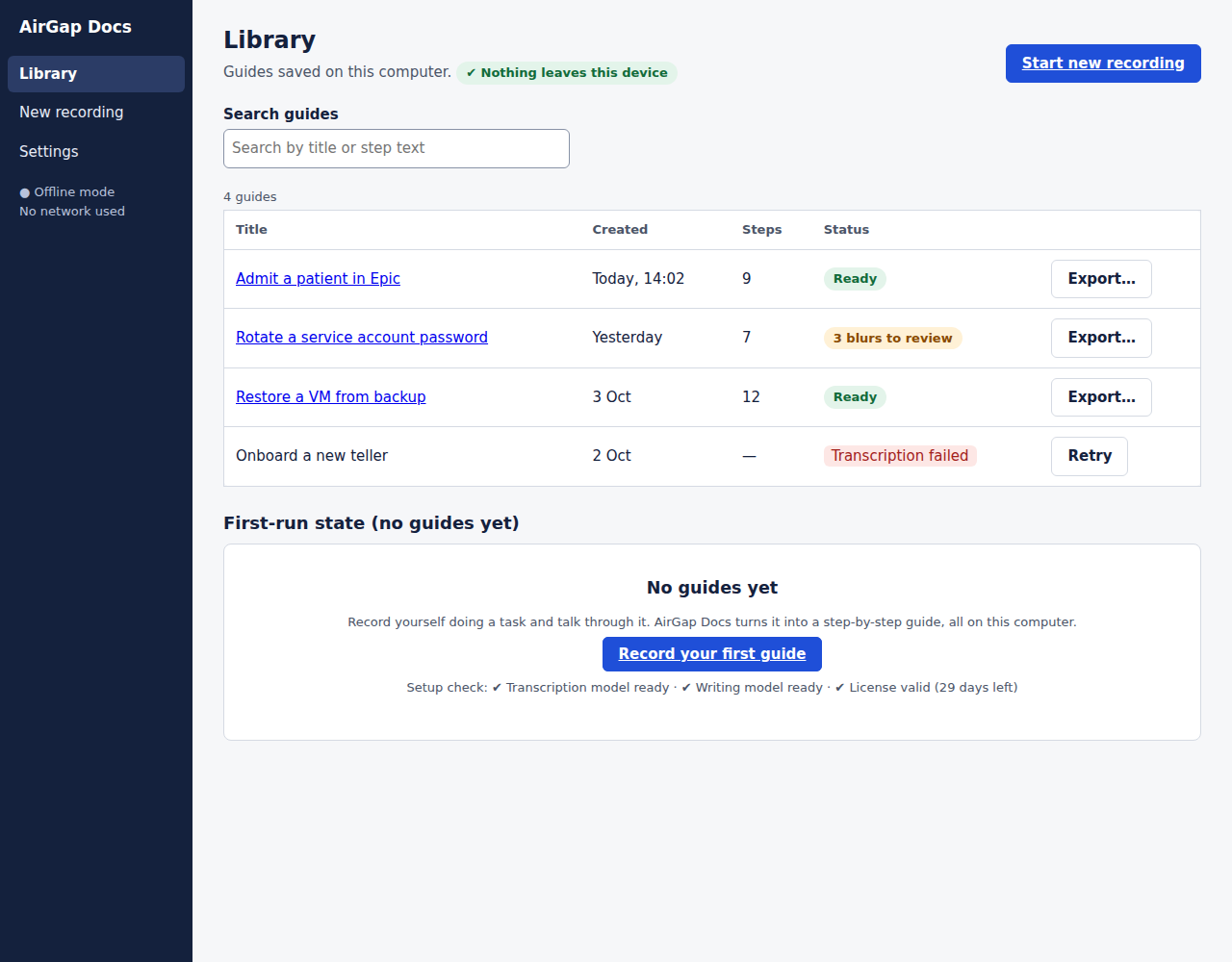Click the Offline mode indicator in sidebar
Viewport: 1232px width, 962px height.
pos(67,192)
